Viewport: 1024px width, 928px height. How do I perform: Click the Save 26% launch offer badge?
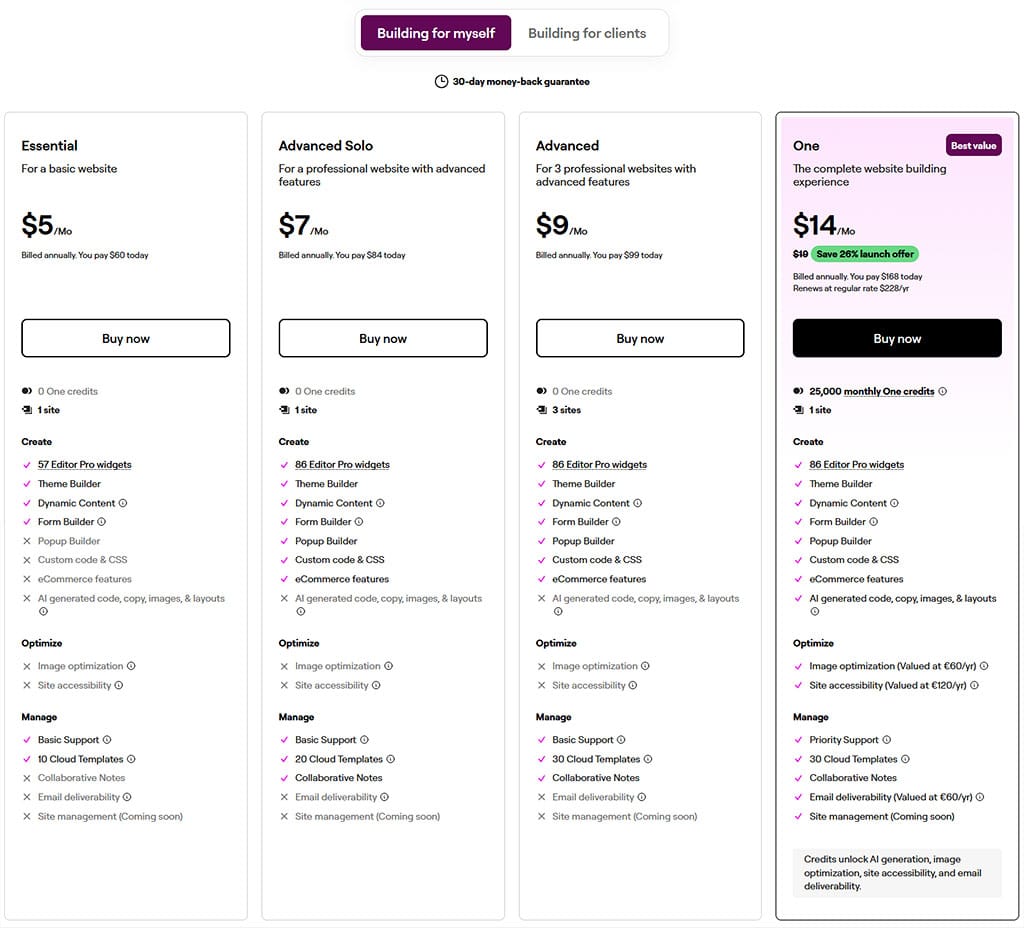pos(864,254)
